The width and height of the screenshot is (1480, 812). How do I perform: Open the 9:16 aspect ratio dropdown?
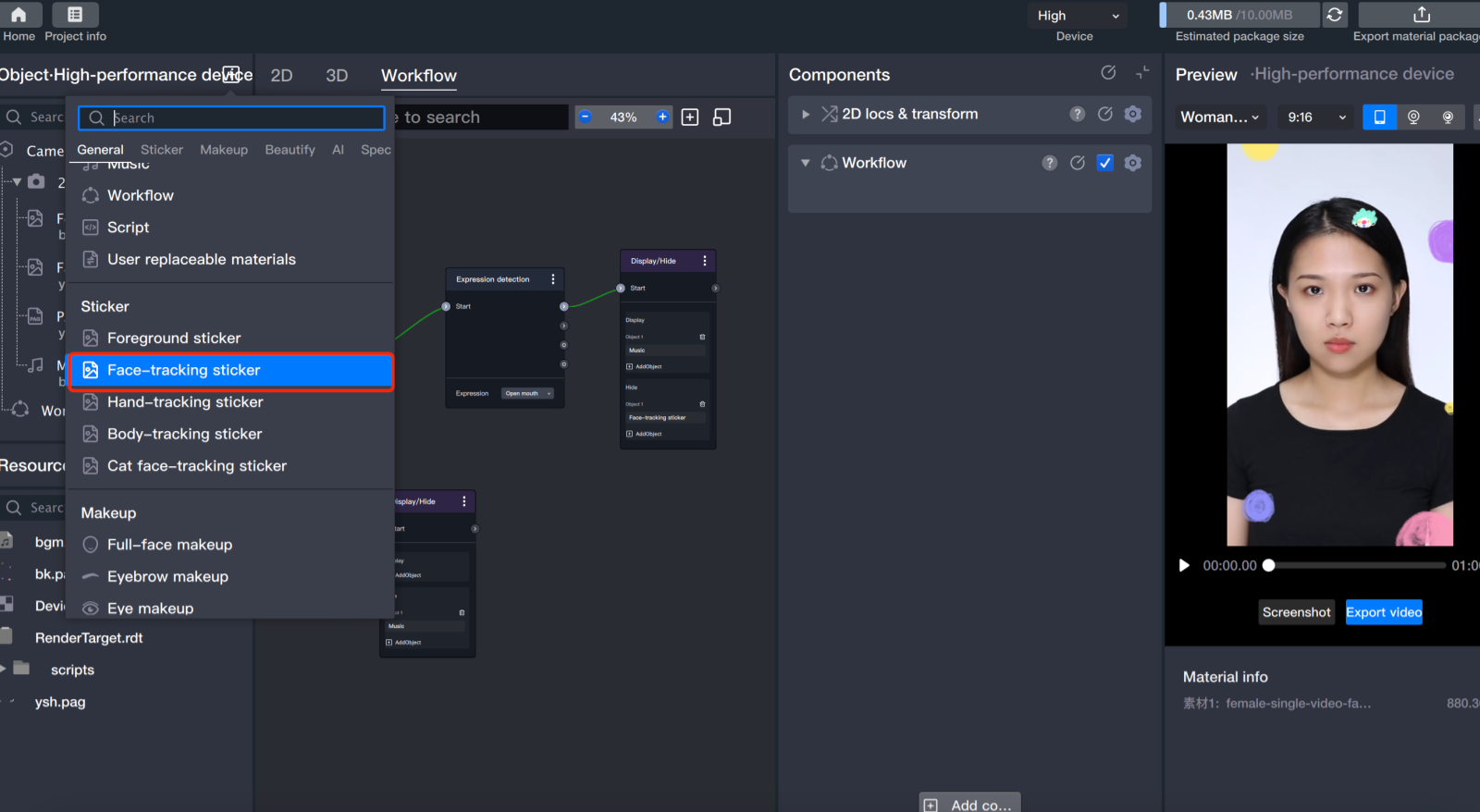(1316, 117)
